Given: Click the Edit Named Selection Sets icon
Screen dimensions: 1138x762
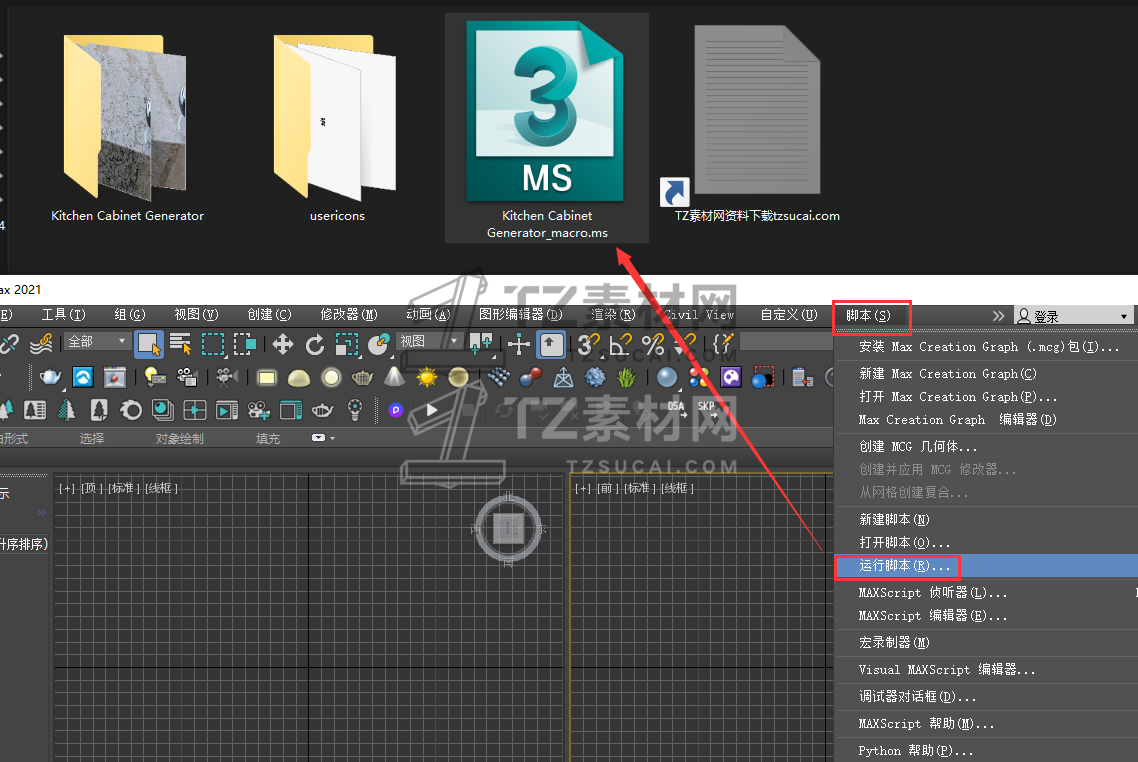Looking at the screenshot, I should (723, 344).
